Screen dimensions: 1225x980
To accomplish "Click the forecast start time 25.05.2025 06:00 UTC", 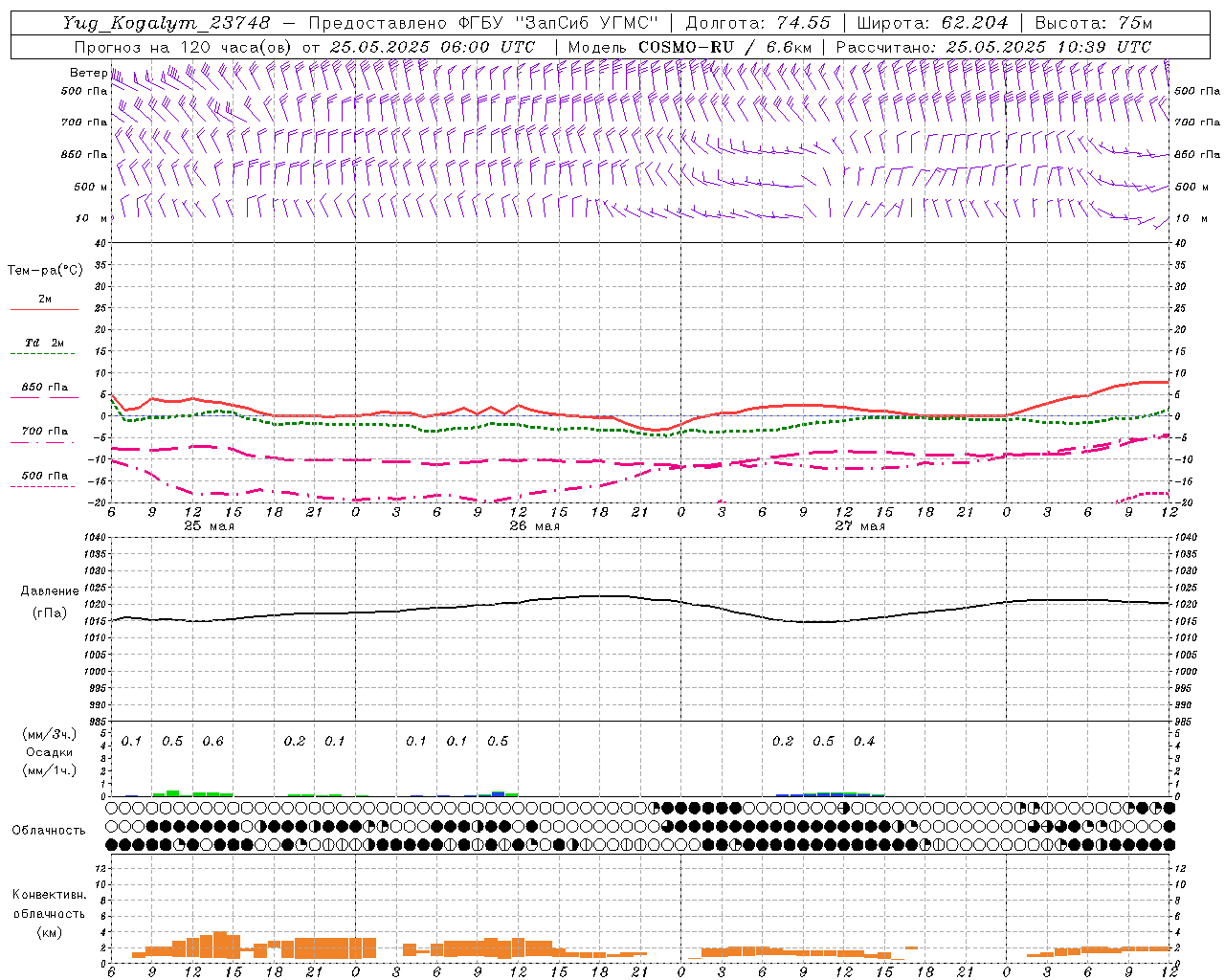I will click(433, 47).
